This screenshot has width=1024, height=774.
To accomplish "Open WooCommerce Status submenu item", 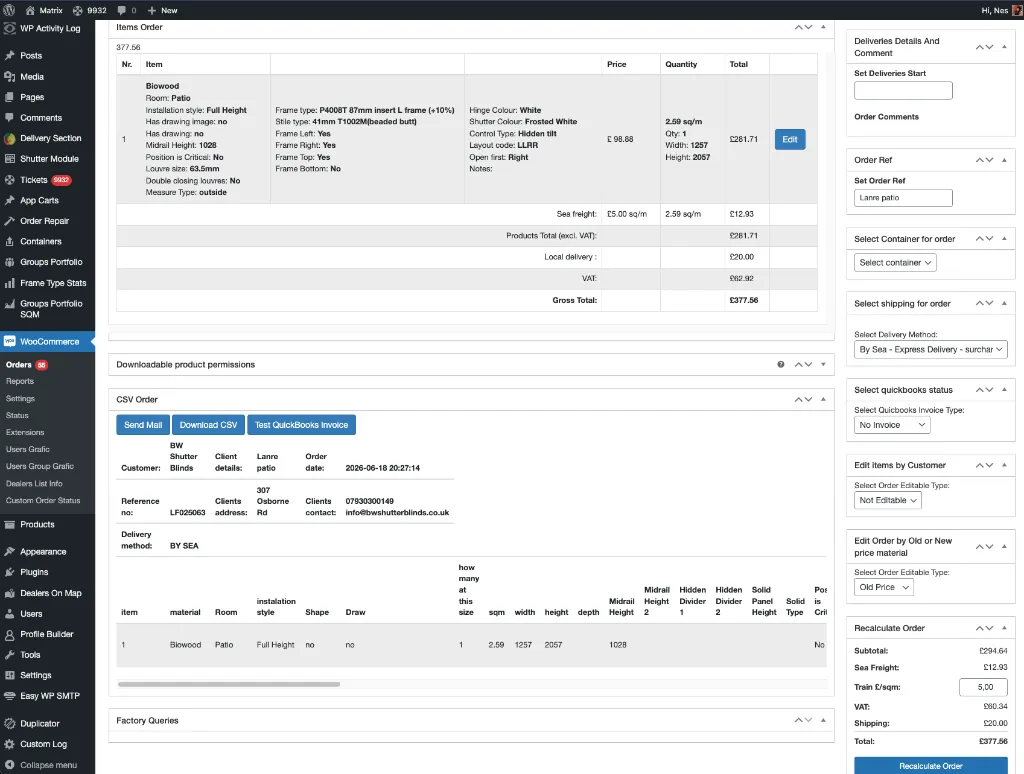I will (17, 415).
